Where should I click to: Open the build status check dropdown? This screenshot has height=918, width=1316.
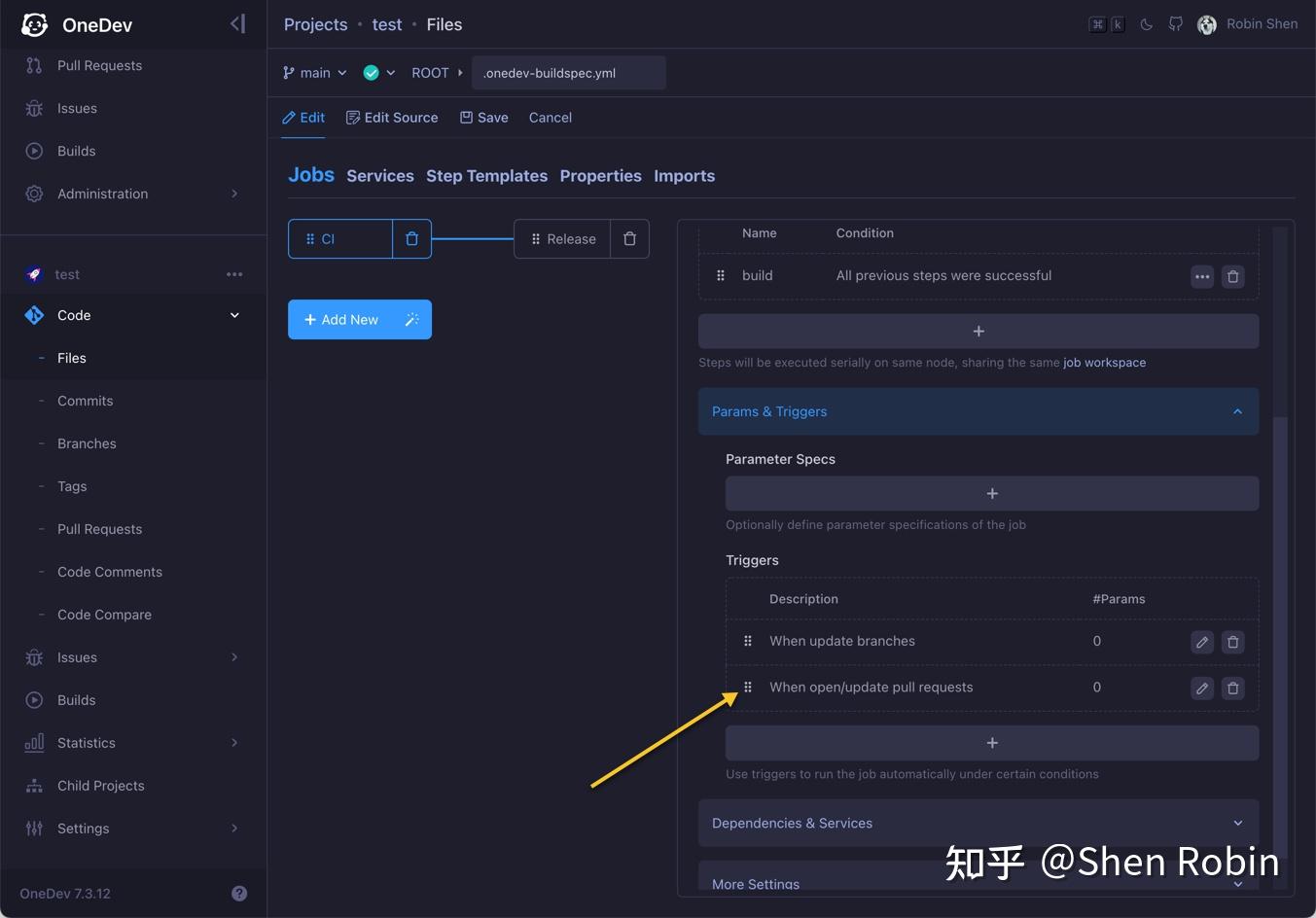click(379, 73)
